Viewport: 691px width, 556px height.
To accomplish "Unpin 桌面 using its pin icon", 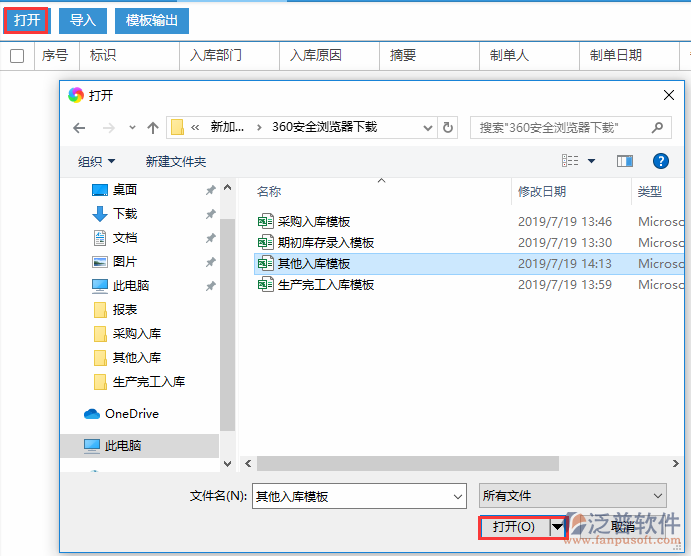I will [211, 190].
